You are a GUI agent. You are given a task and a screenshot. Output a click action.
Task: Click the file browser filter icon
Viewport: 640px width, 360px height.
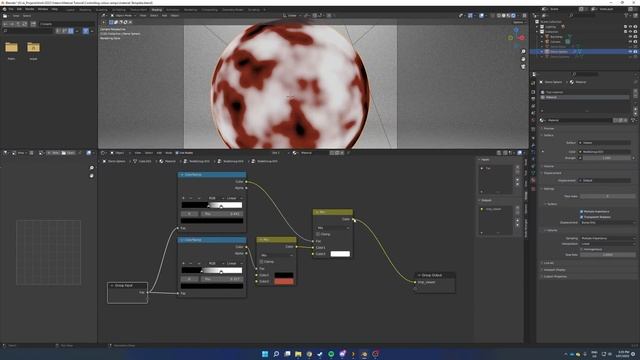pos(86,31)
